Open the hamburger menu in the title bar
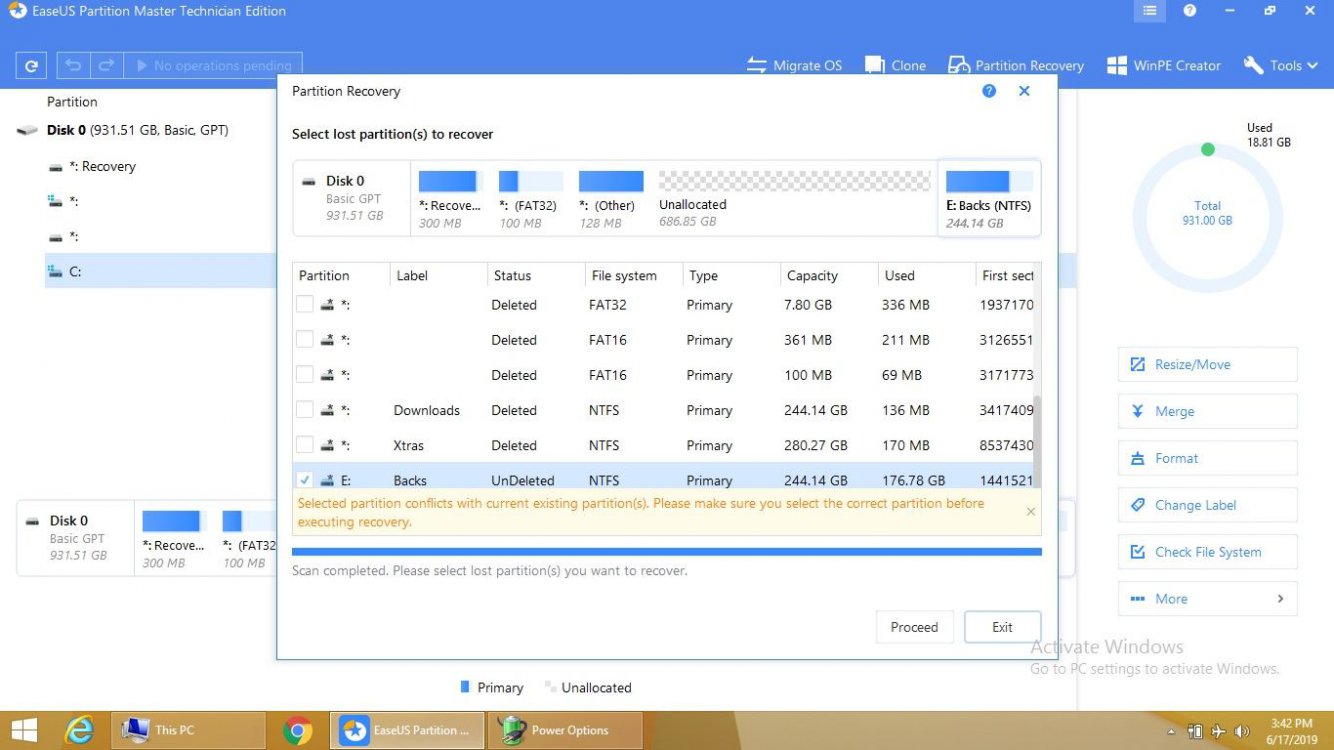 click(1150, 11)
